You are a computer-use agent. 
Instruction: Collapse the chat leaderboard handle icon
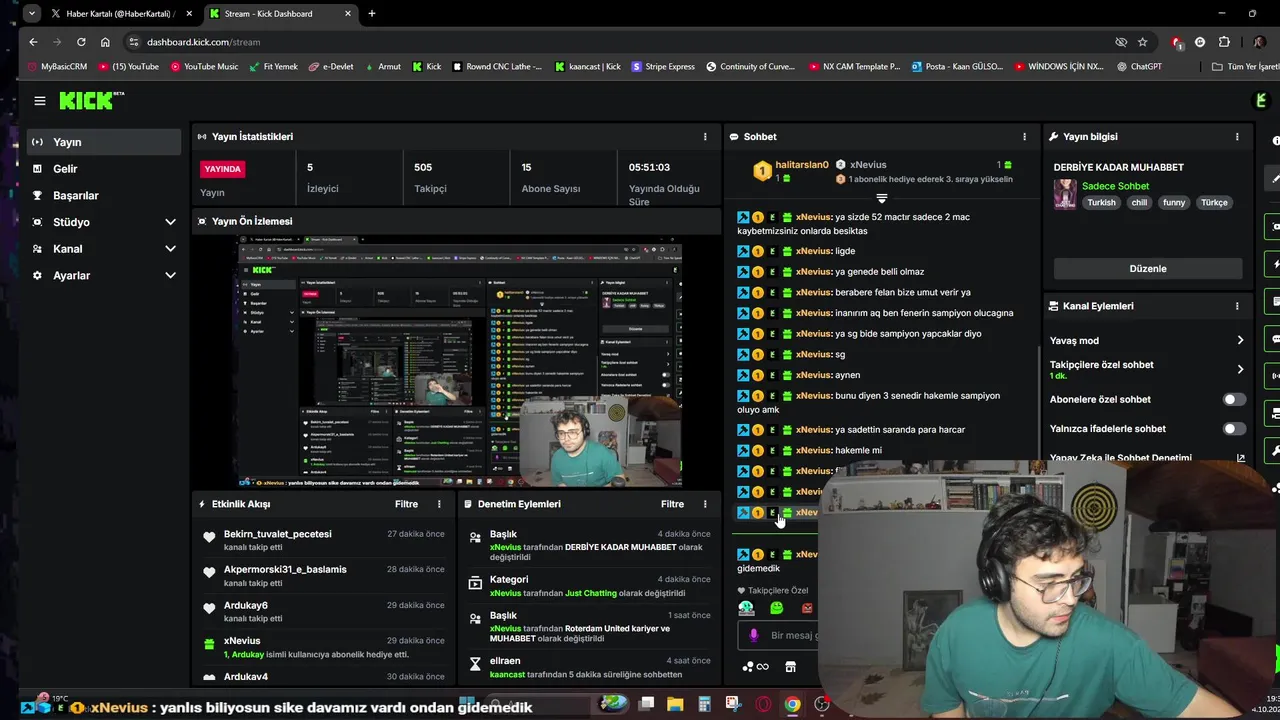click(x=881, y=198)
